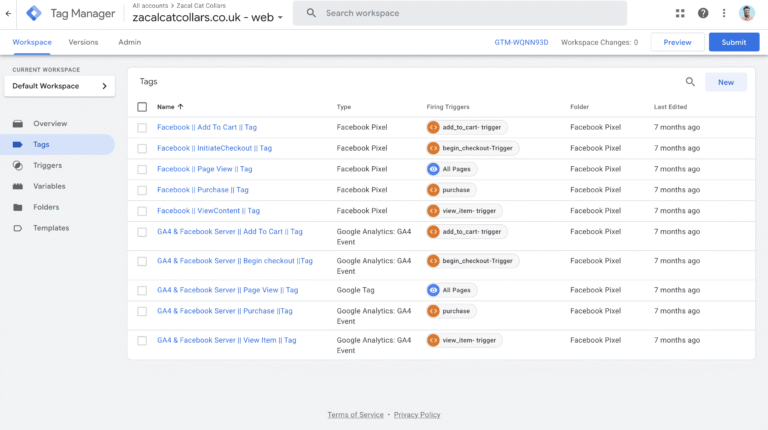The image size is (768, 430).
Task: Open the Google apps grid icon
Action: pos(681,13)
